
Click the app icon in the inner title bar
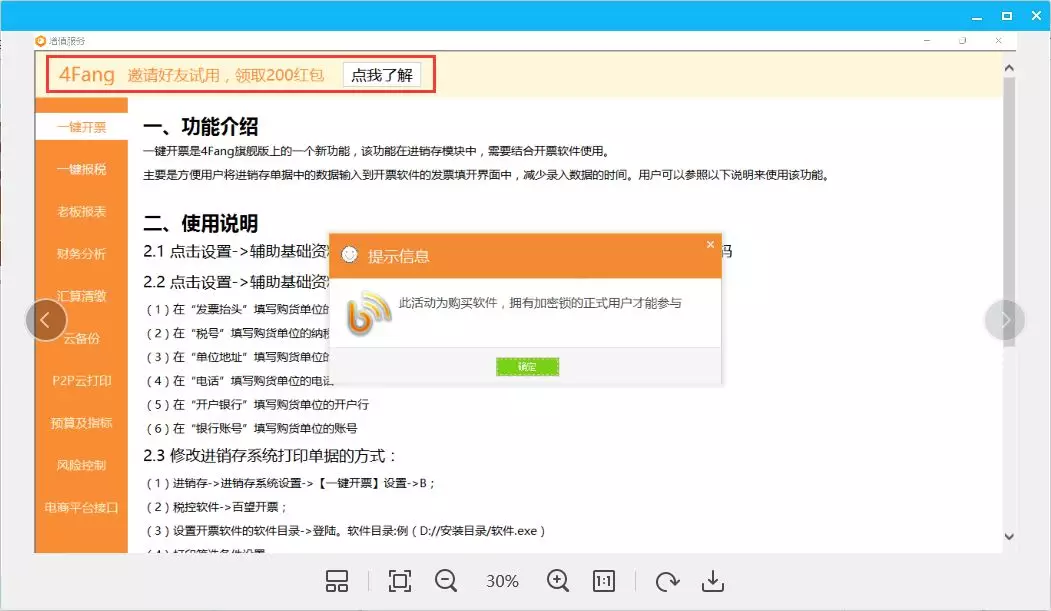40,41
